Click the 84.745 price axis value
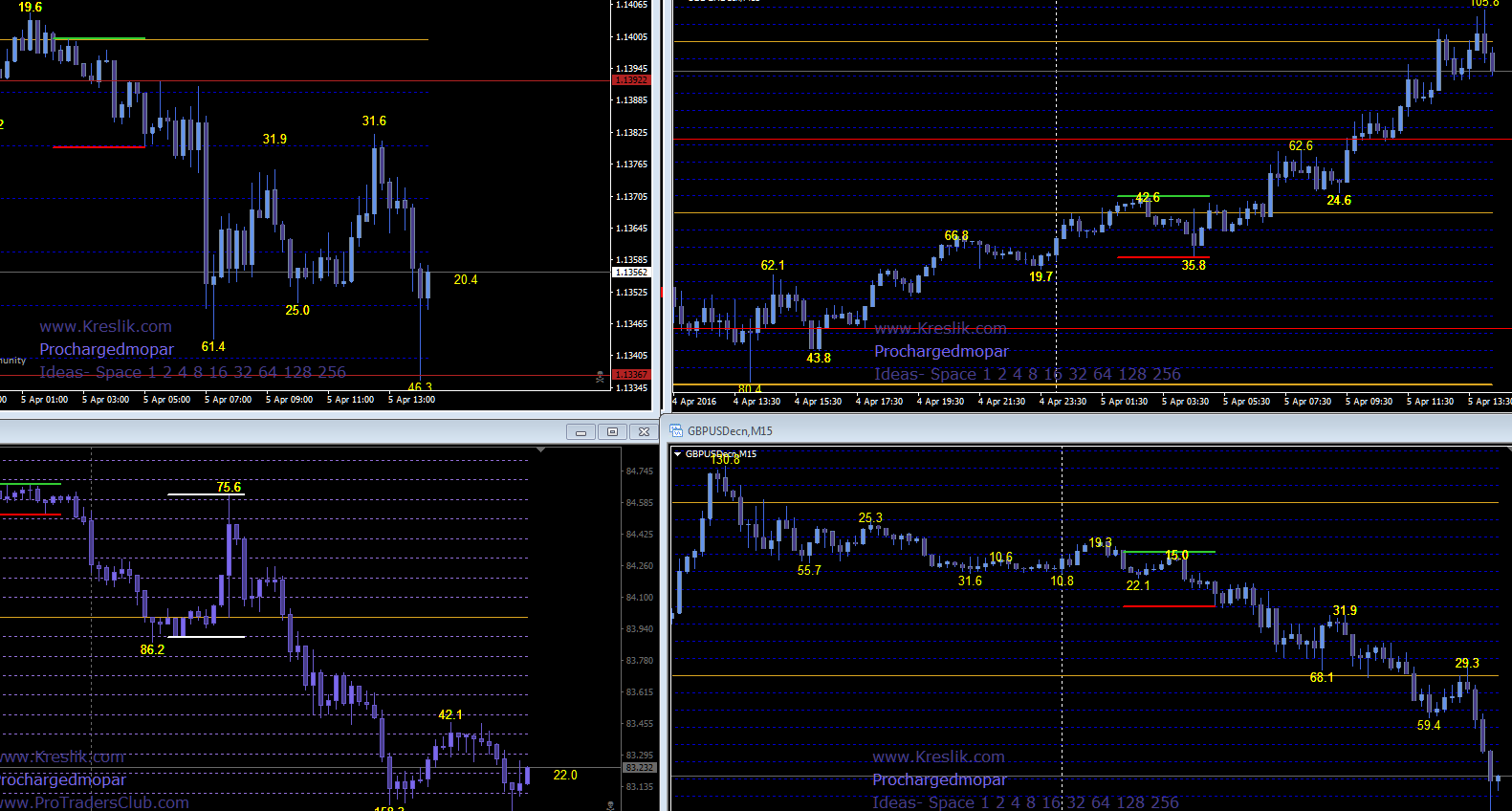1512x811 pixels. pyautogui.click(x=640, y=471)
